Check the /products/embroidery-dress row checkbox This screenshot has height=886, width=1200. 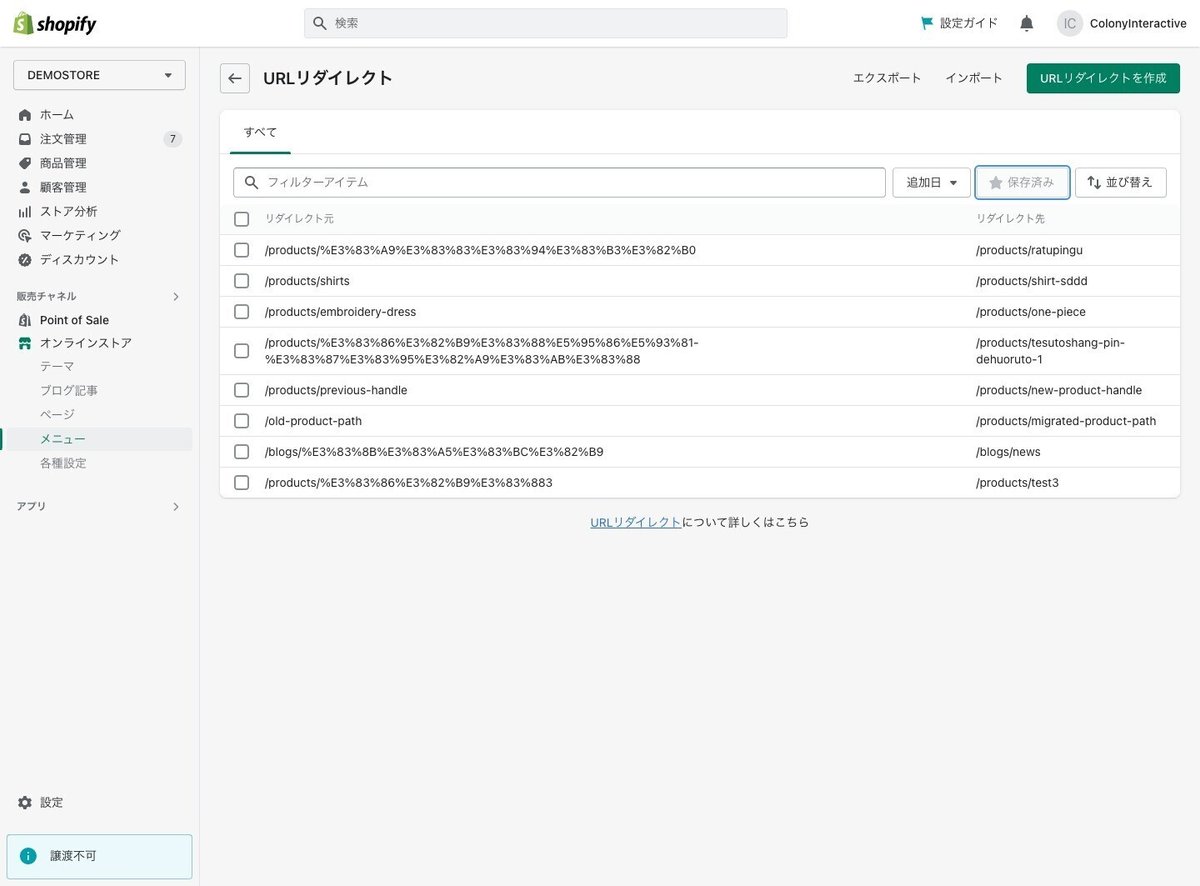[241, 312]
